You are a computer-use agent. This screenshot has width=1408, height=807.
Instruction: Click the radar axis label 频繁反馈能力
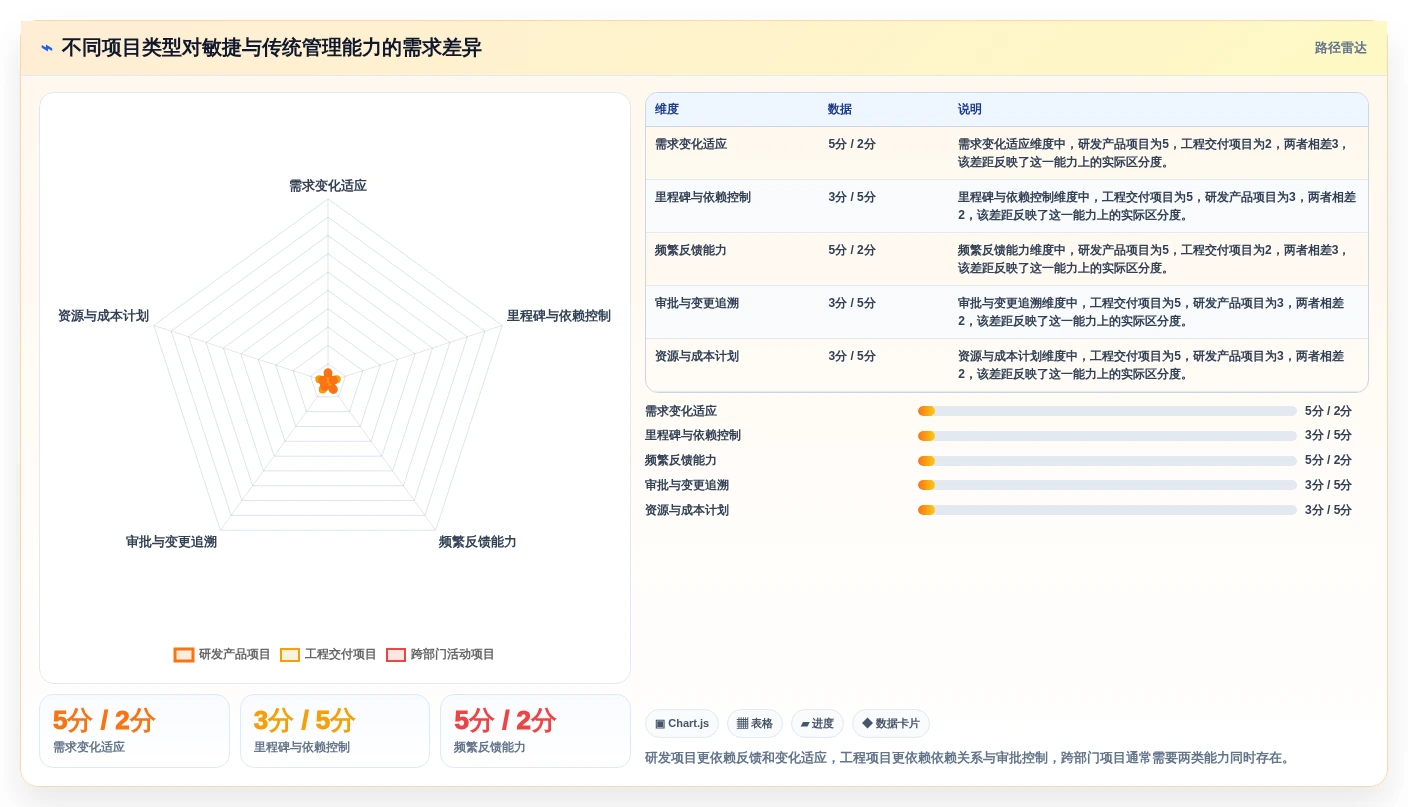tap(477, 542)
